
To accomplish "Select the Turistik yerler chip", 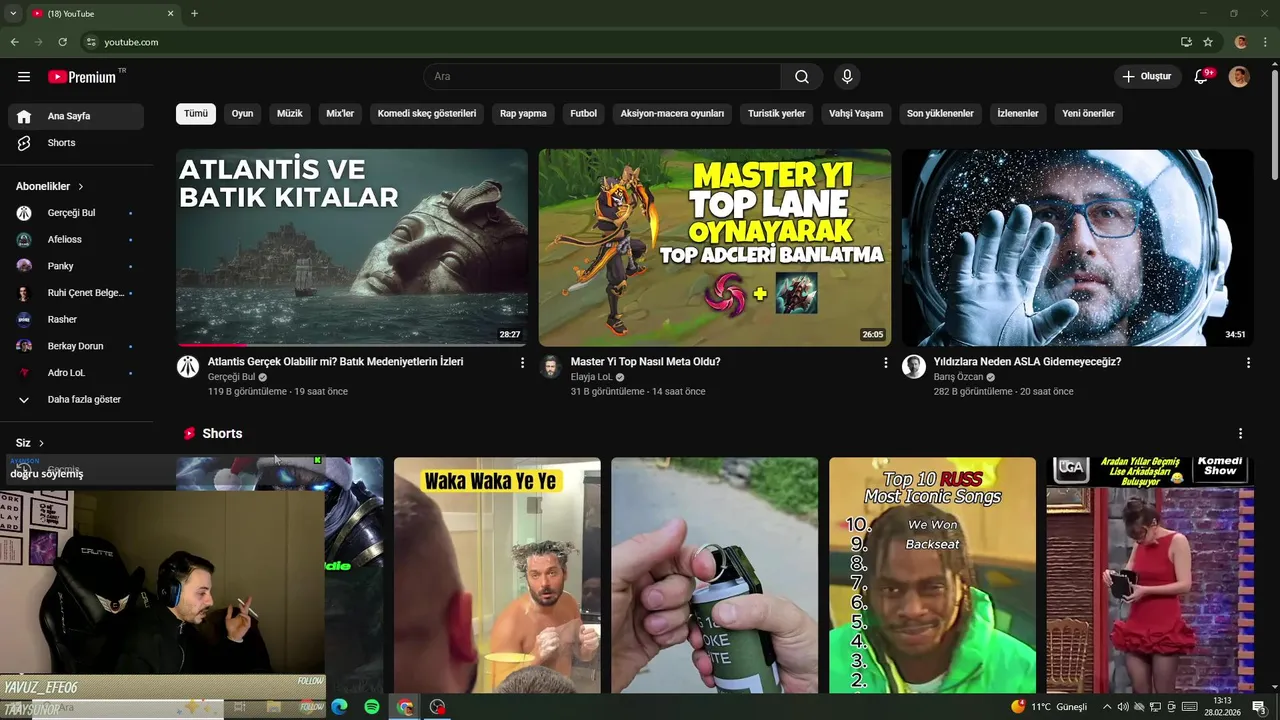I will pos(777,114).
